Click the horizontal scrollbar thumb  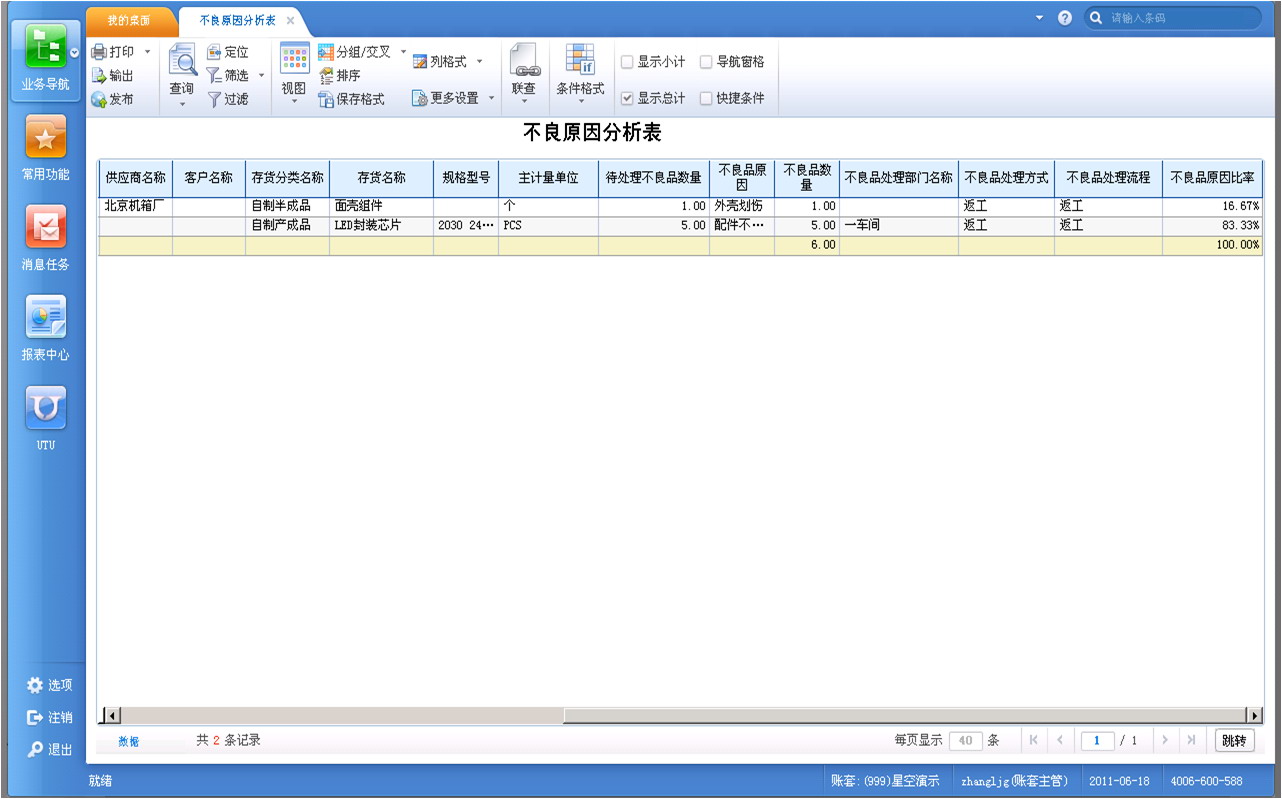[904, 715]
